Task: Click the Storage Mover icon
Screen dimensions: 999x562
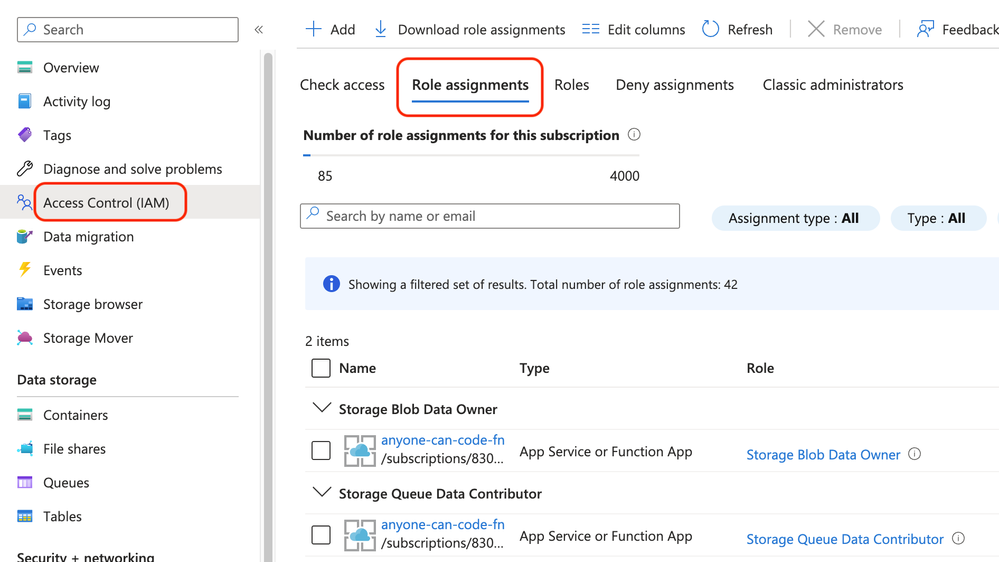Action: point(25,338)
